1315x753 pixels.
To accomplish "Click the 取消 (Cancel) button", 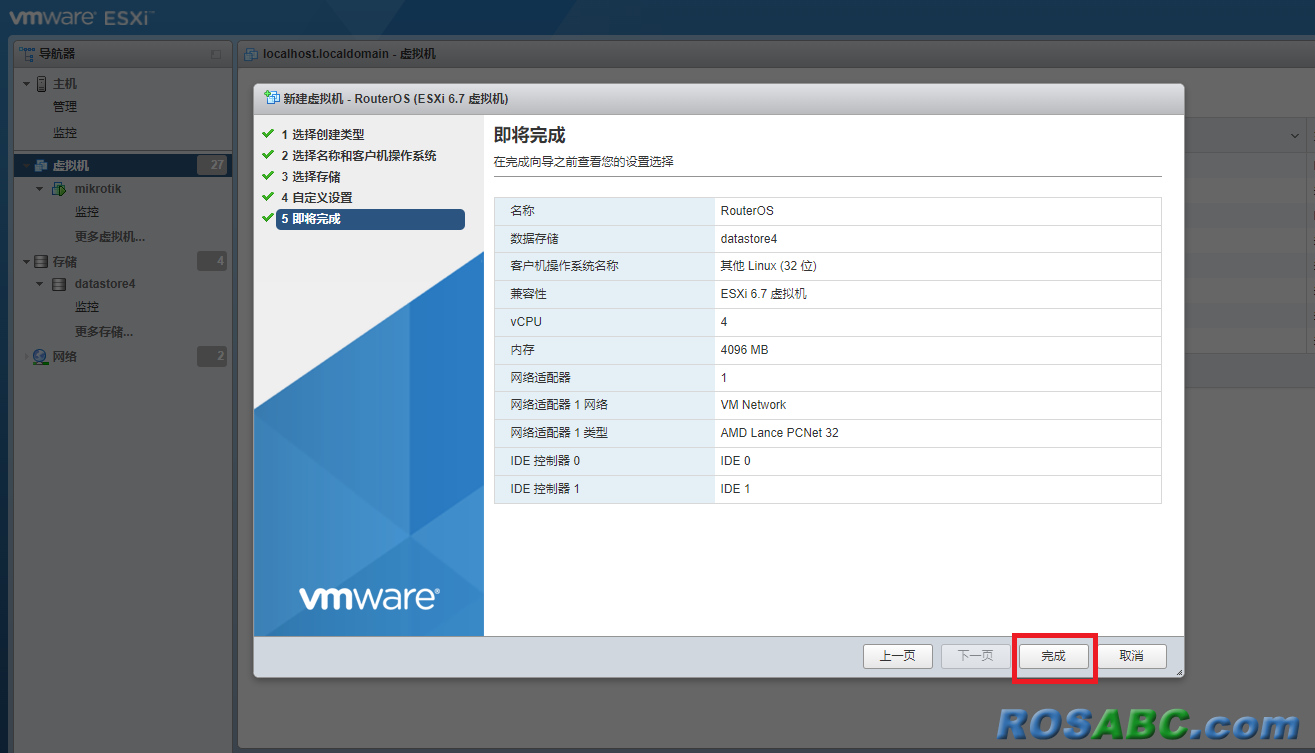I will [1131, 656].
